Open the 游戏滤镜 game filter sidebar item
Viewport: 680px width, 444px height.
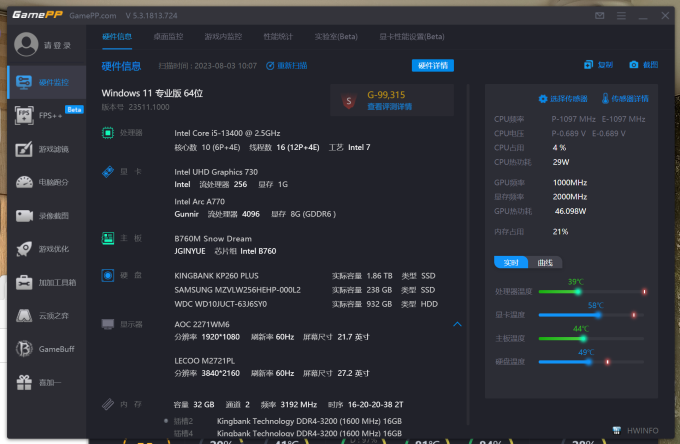point(47,149)
